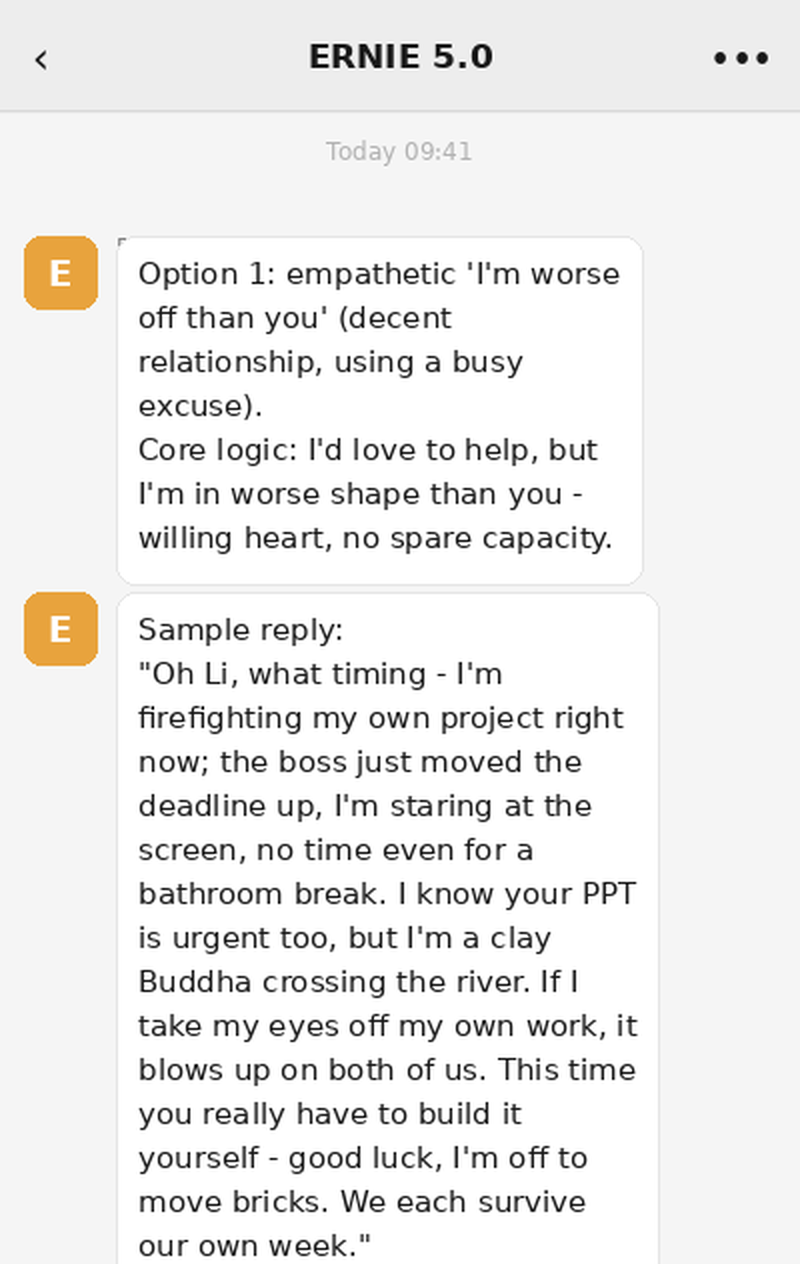Click the 'our own week' closing line
The height and width of the screenshot is (1264, 800).
[x=255, y=1246]
